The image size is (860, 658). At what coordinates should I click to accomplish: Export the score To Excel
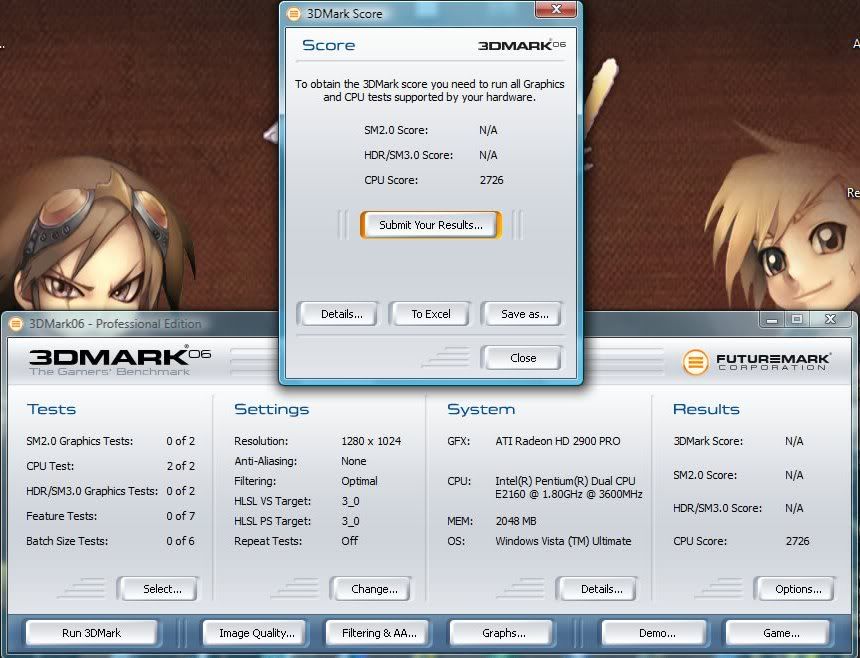[430, 313]
